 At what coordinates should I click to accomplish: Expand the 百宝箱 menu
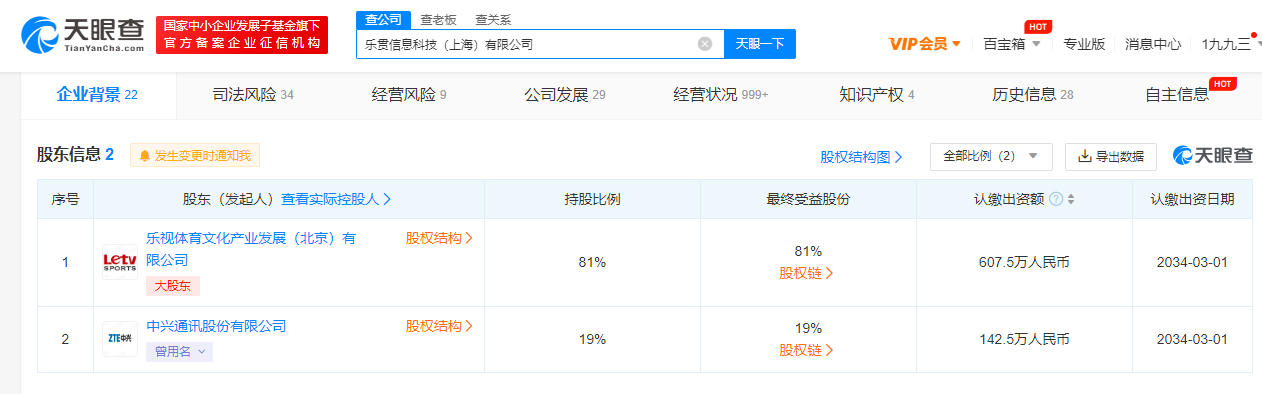[x=1012, y=44]
